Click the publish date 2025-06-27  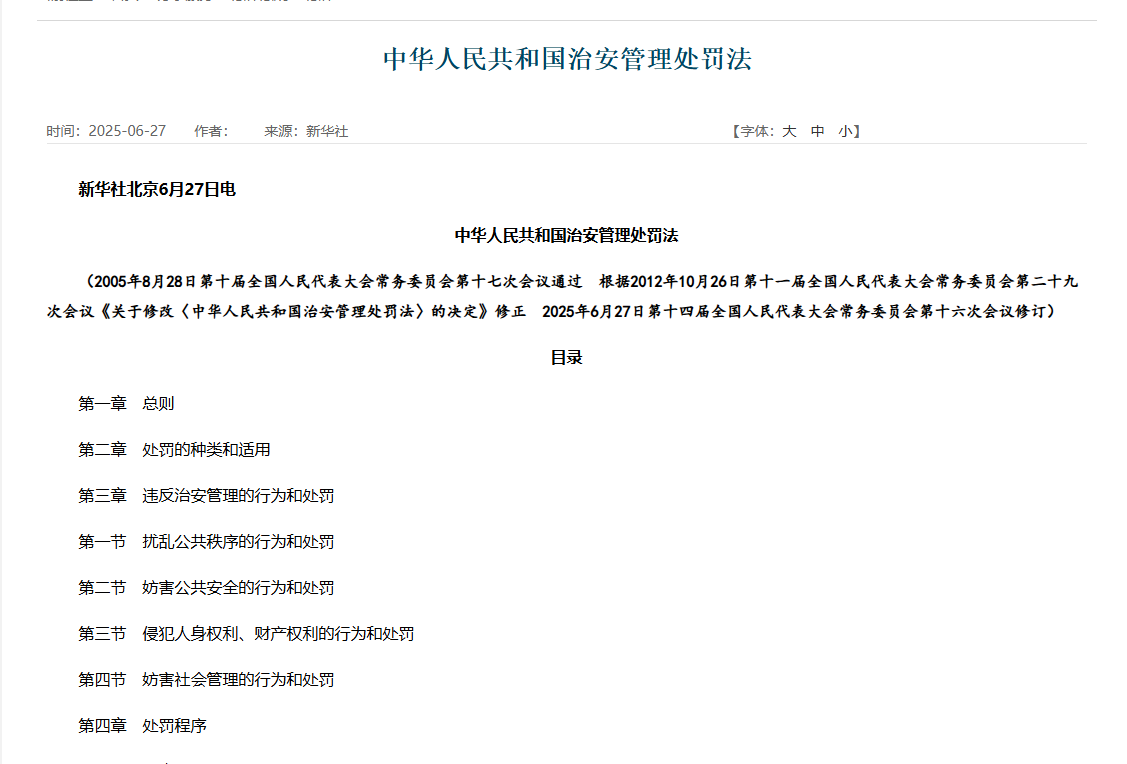click(x=127, y=131)
